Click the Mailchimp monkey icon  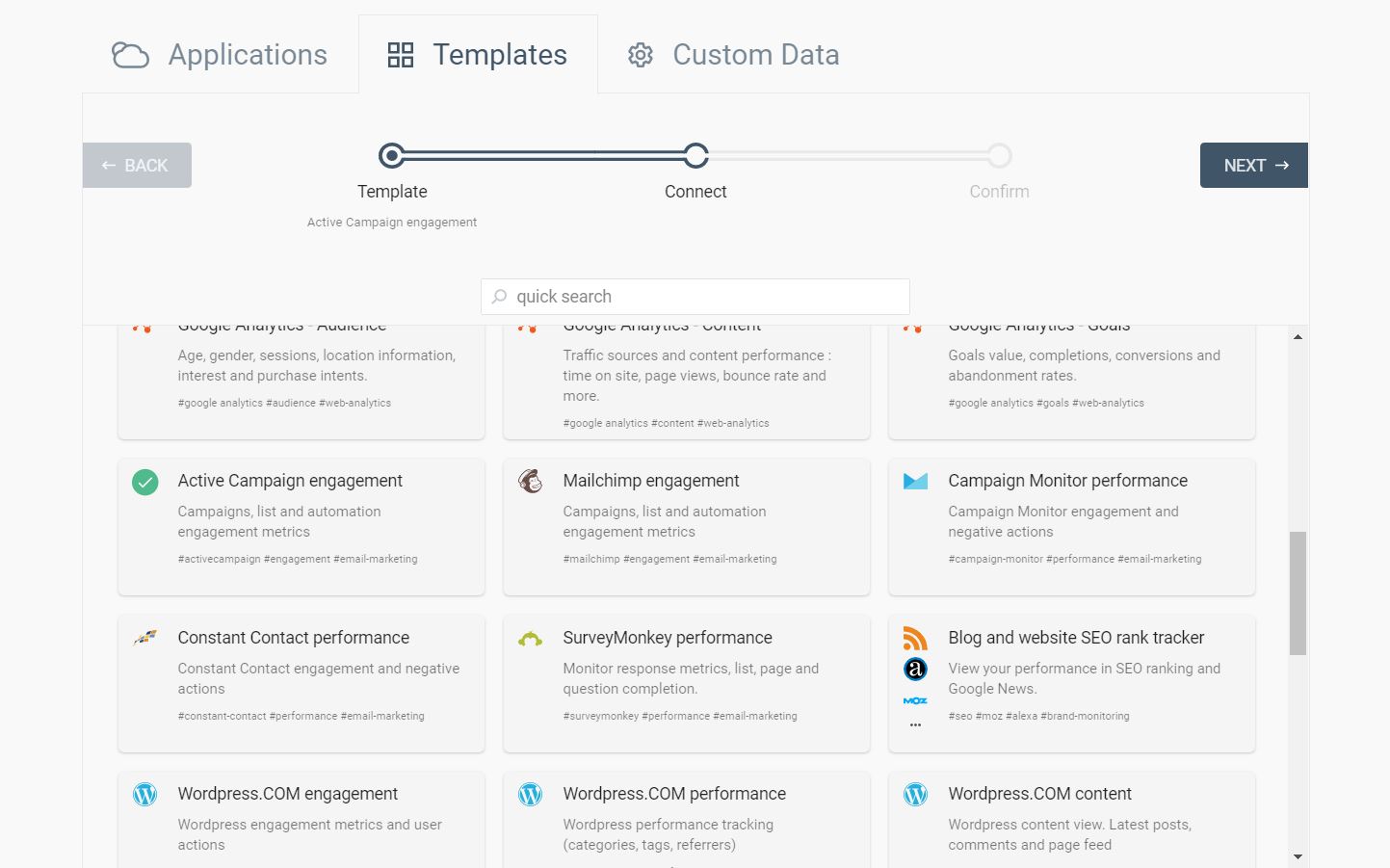point(531,481)
